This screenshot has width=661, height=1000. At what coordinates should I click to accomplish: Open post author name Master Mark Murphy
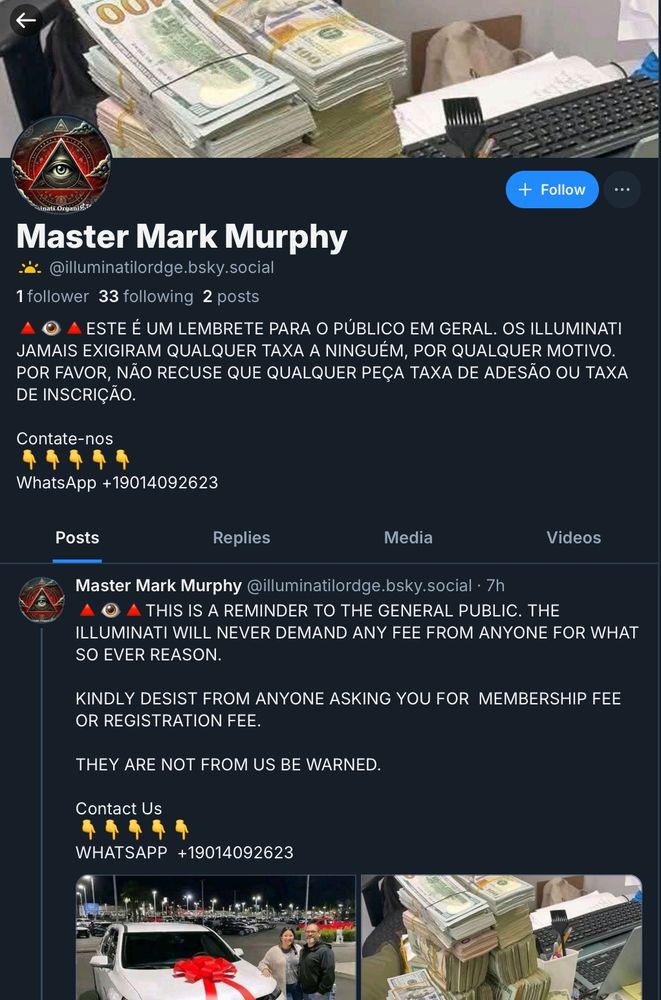[x=158, y=585]
